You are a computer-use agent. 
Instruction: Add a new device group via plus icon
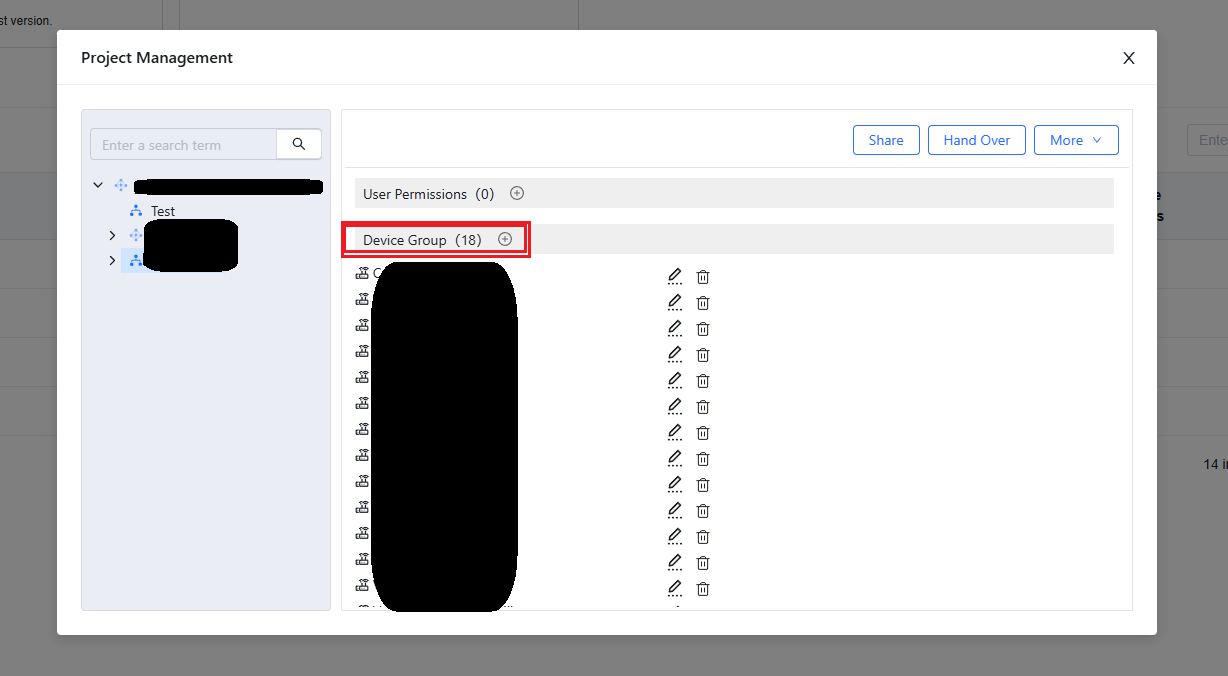tap(505, 239)
